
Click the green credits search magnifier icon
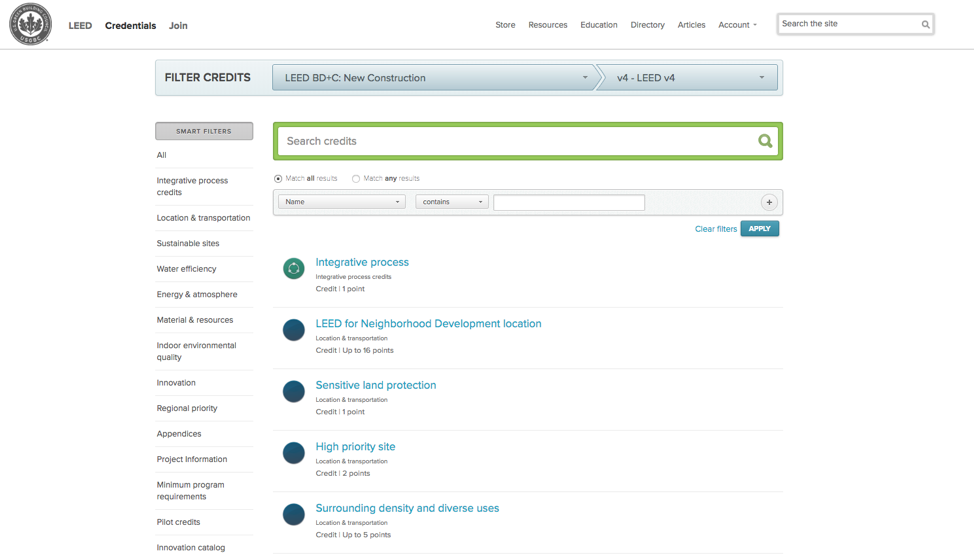point(765,141)
